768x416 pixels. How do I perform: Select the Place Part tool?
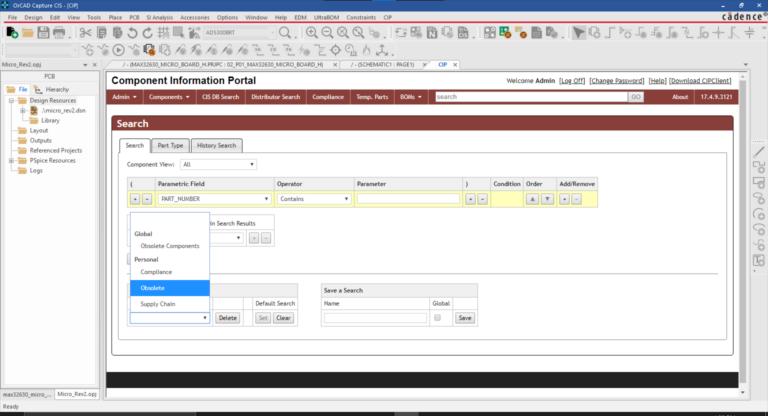594,33
